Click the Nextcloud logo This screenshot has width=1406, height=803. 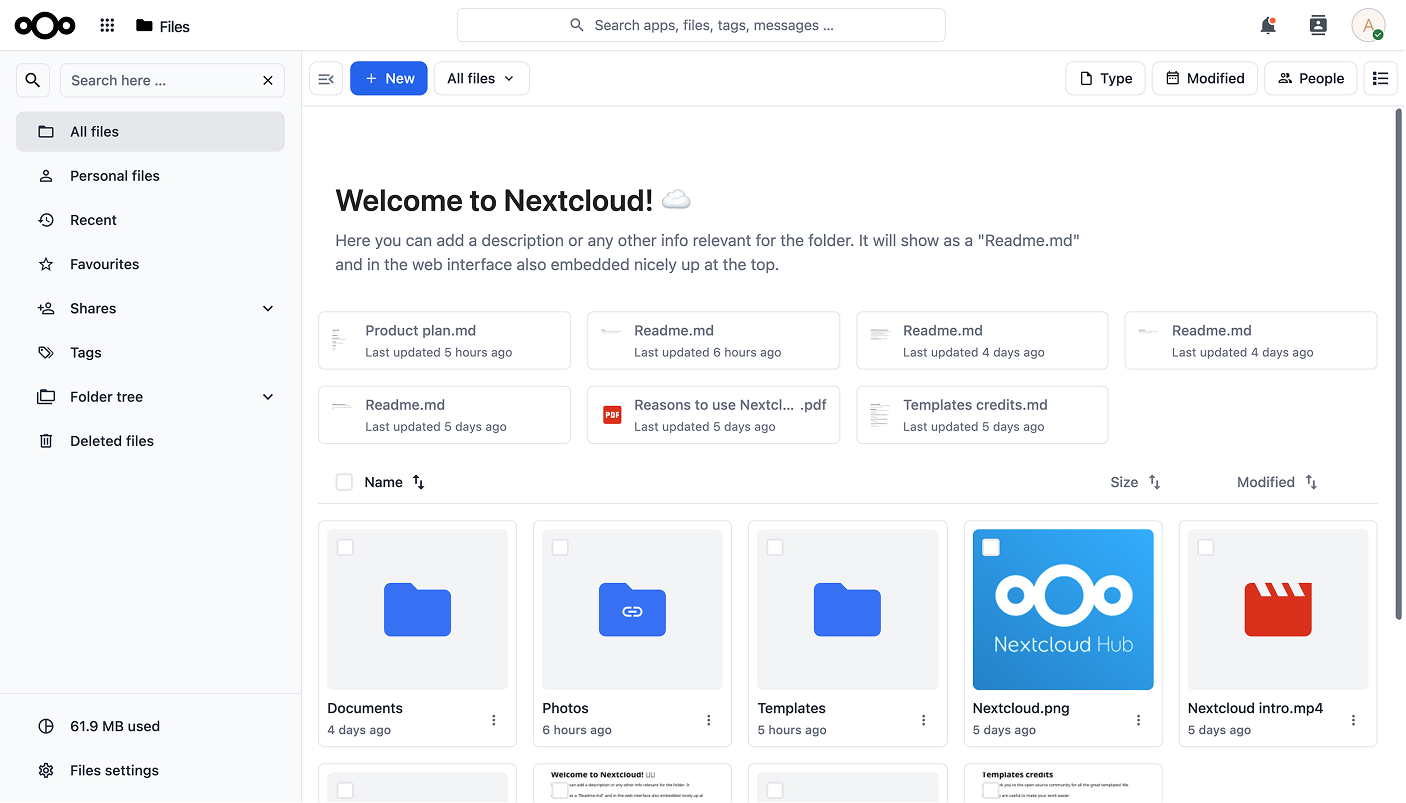pos(45,26)
